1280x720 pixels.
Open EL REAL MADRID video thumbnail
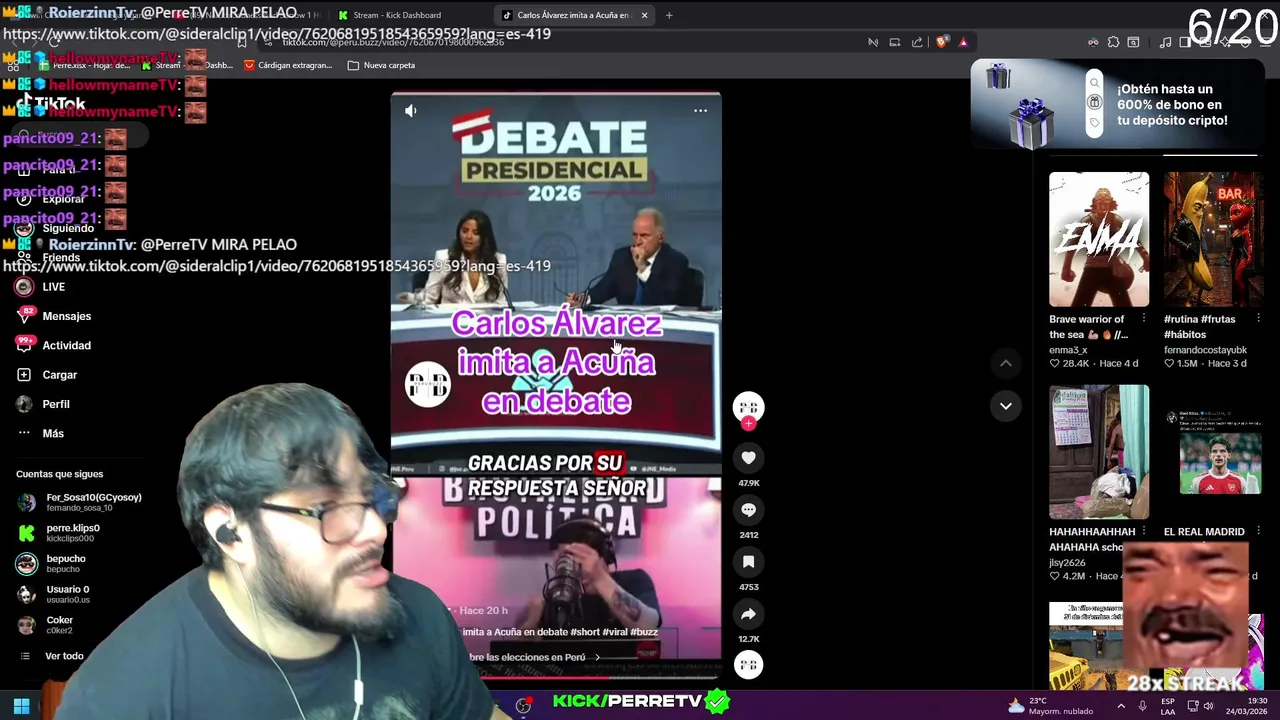coord(1213,452)
